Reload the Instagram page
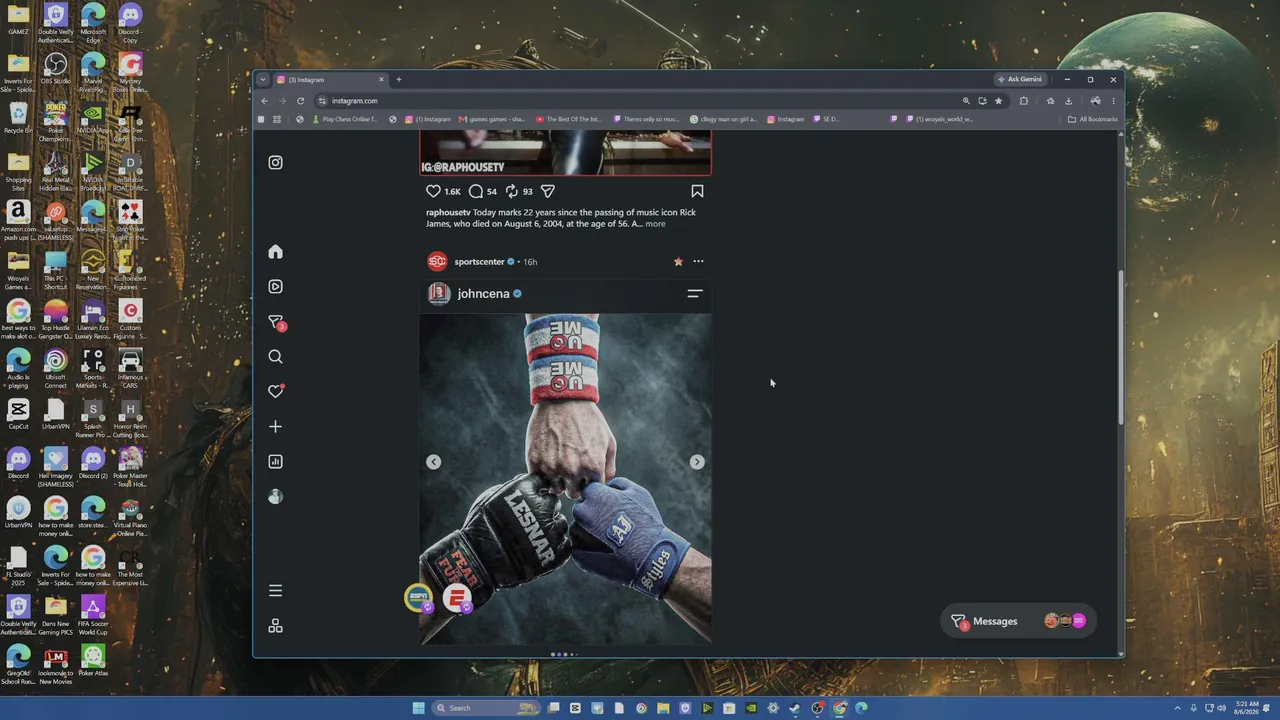 point(300,101)
